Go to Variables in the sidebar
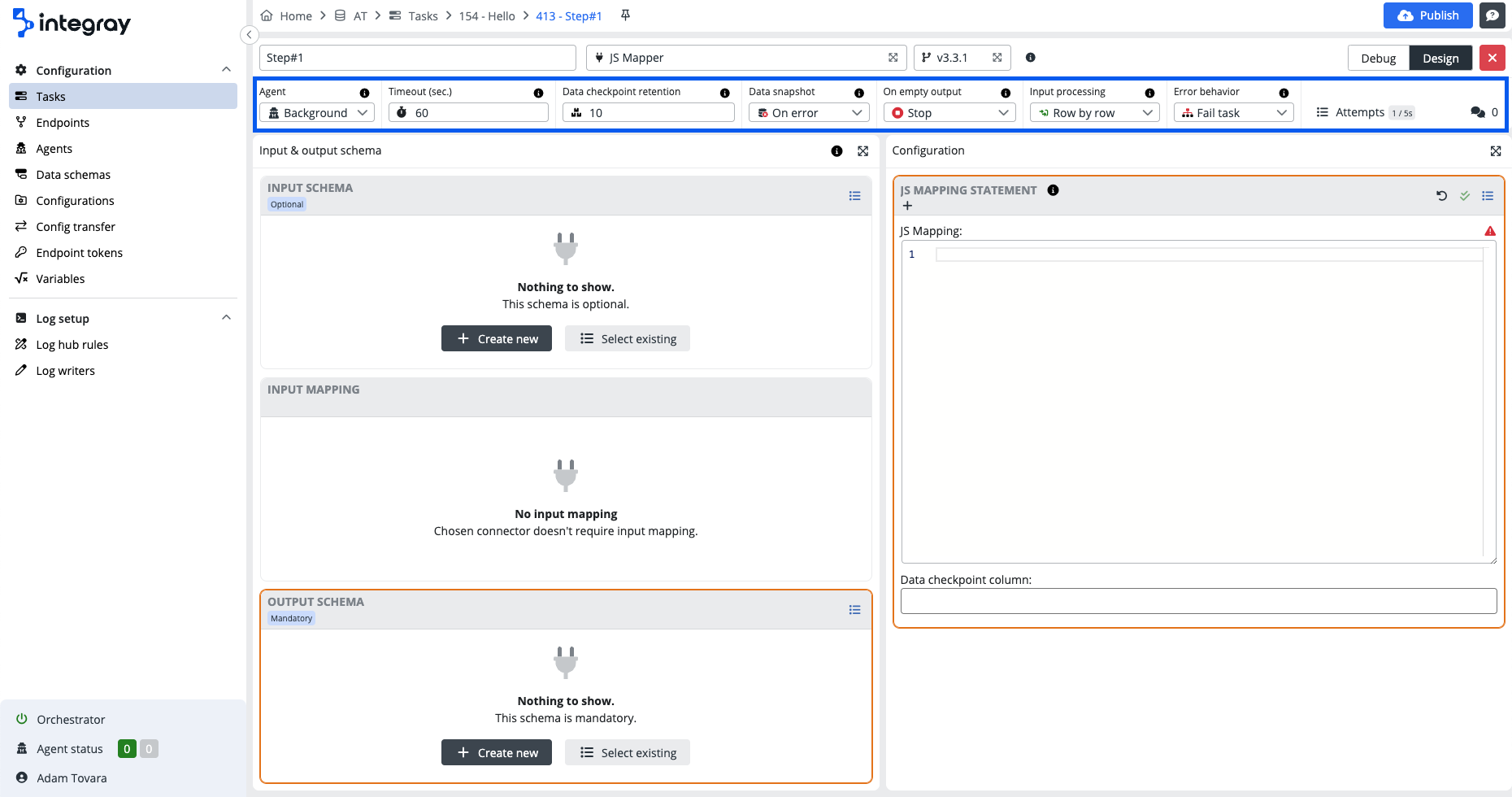The width and height of the screenshot is (1512, 797). (x=60, y=279)
